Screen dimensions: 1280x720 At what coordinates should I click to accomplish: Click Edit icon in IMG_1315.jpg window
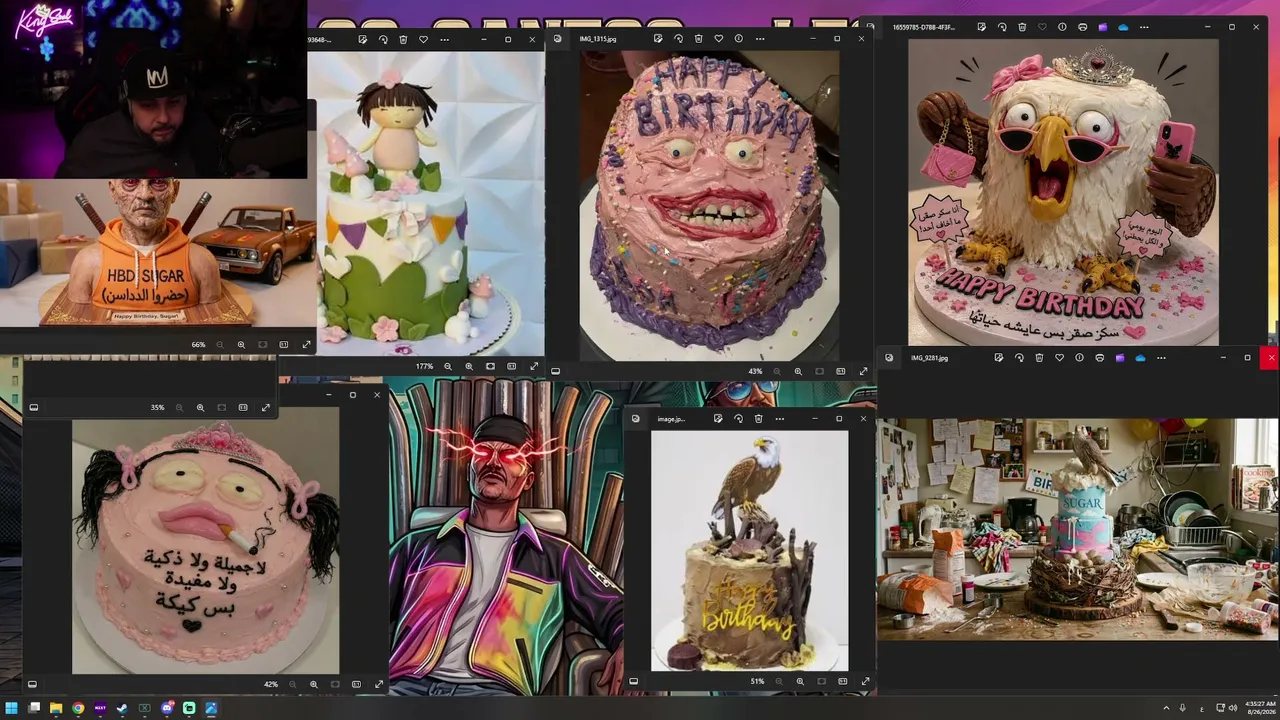[658, 39]
